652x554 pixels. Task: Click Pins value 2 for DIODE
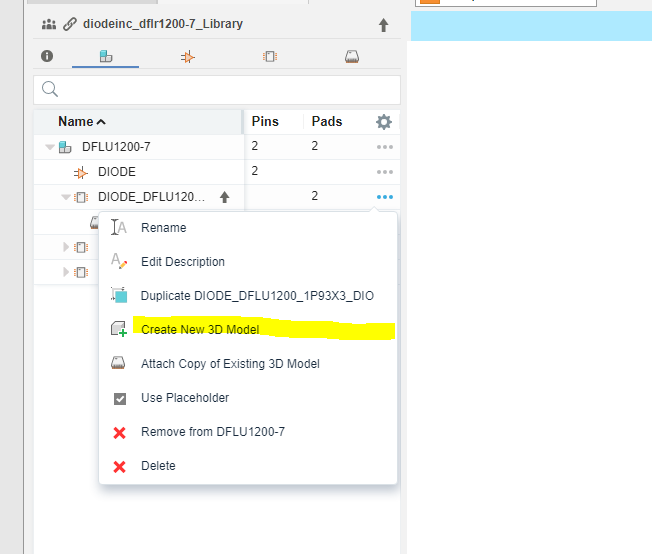pos(254,171)
